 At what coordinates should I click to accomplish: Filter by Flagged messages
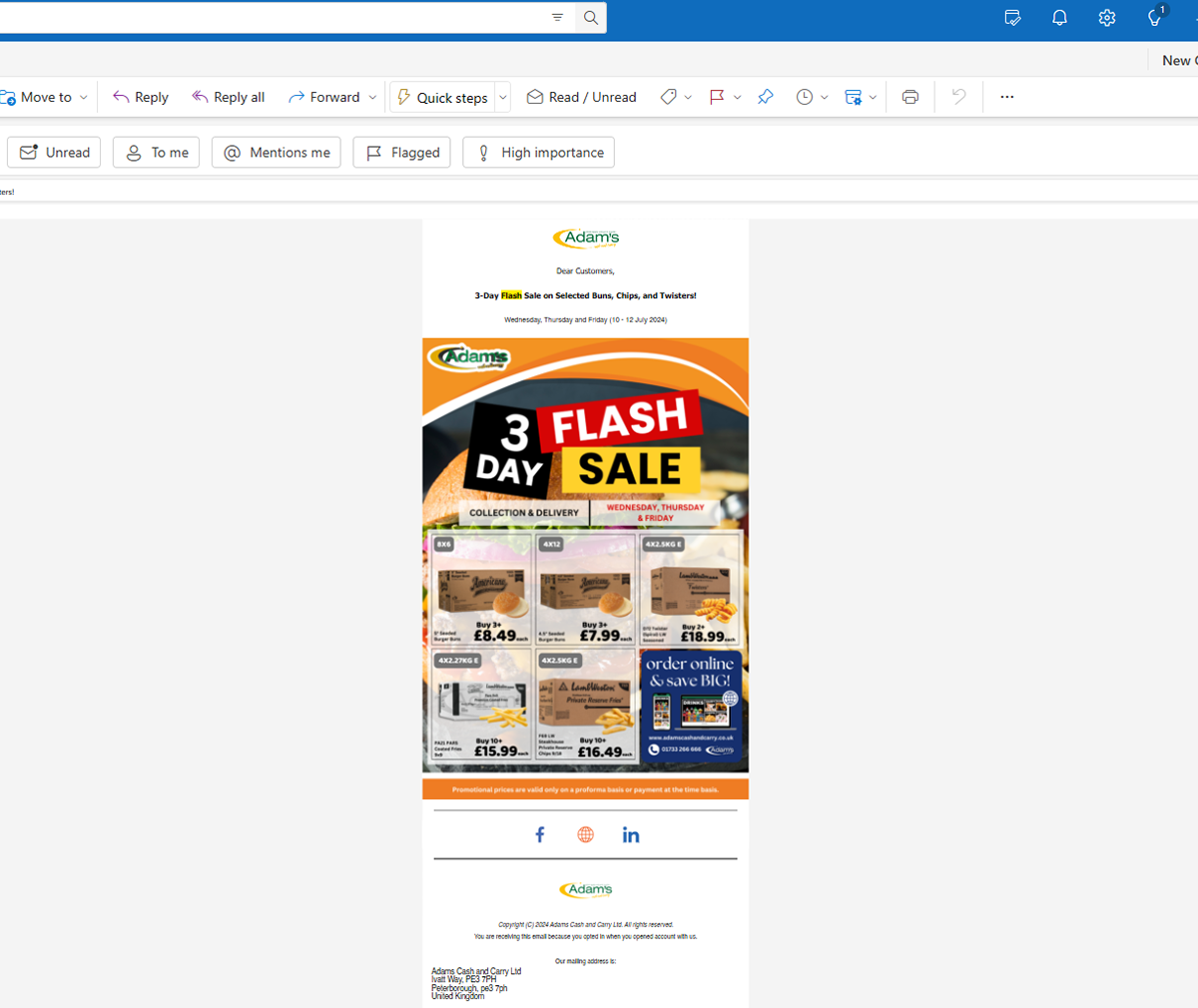(402, 153)
